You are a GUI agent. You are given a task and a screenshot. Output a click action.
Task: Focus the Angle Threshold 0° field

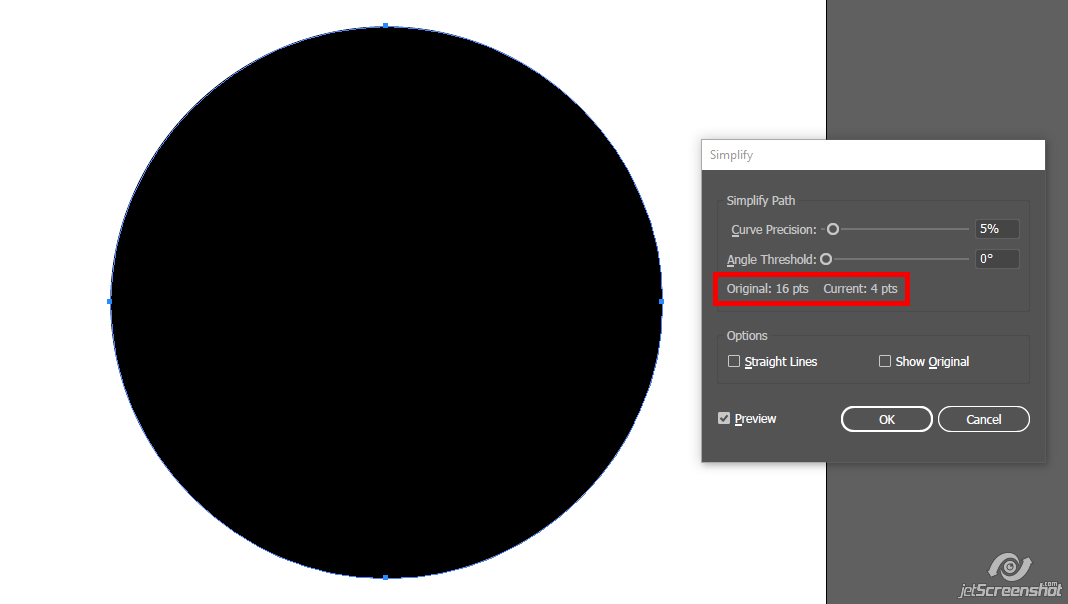(x=997, y=259)
